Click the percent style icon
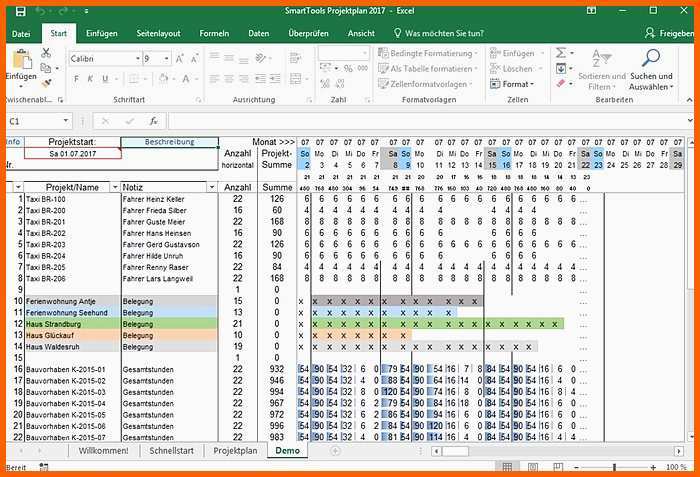Screen dimensions: 700x477 pyautogui.click(x=348, y=68)
